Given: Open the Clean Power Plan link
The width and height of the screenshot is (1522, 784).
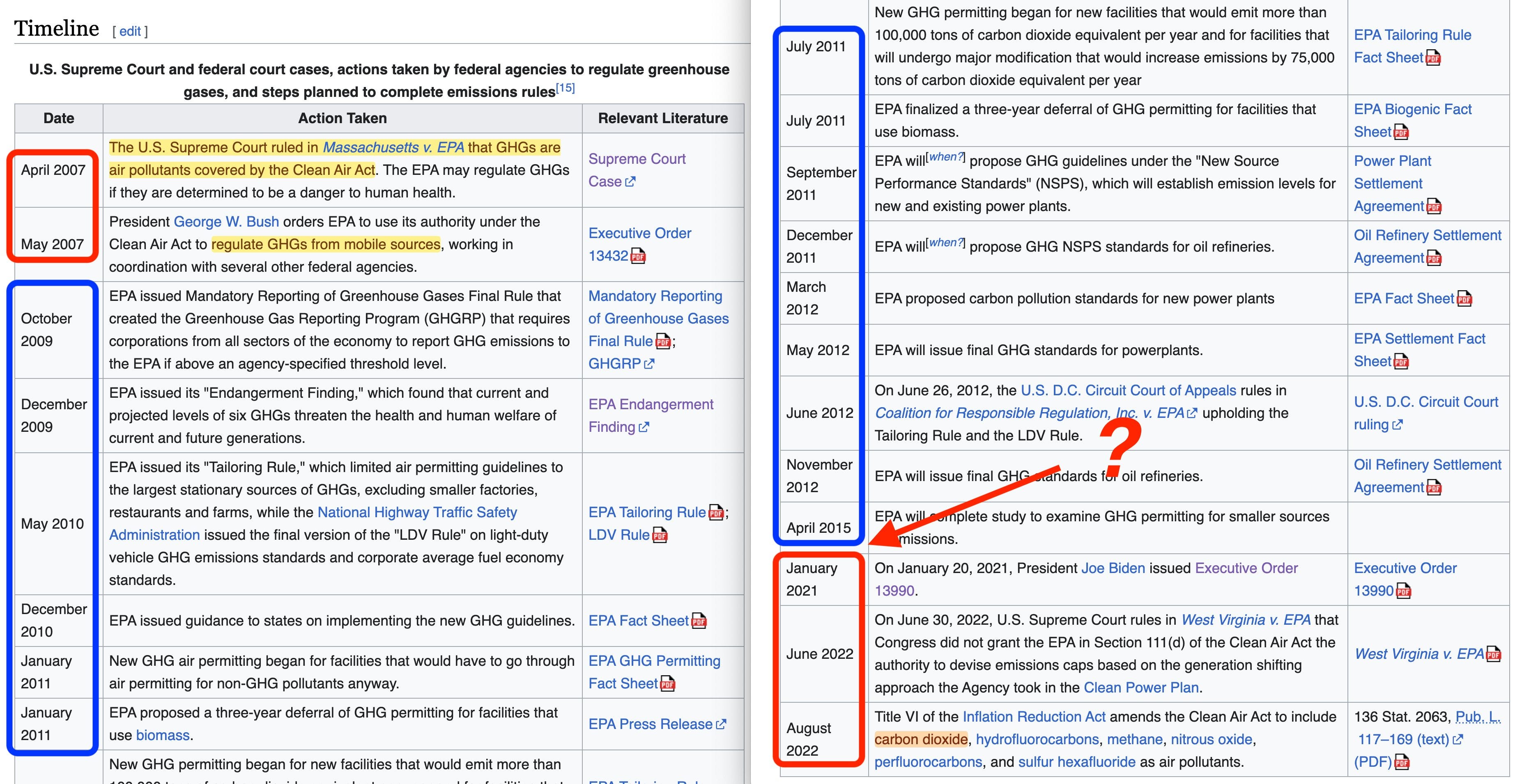Looking at the screenshot, I should [1142, 688].
